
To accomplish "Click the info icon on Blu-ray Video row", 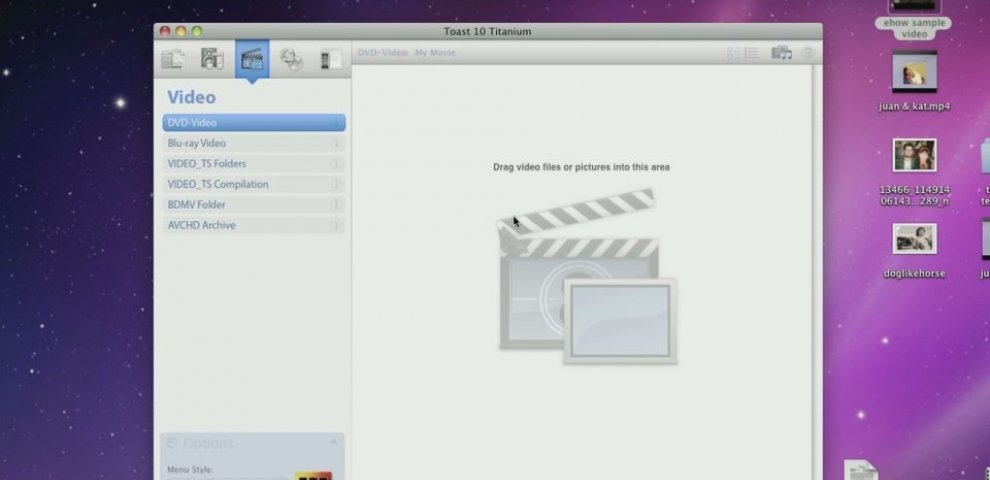I will (x=336, y=143).
